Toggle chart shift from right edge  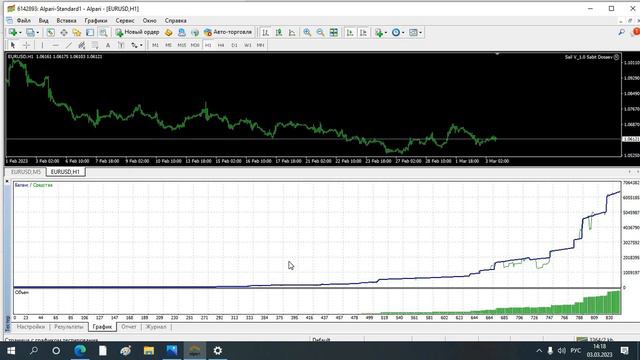click(363, 33)
